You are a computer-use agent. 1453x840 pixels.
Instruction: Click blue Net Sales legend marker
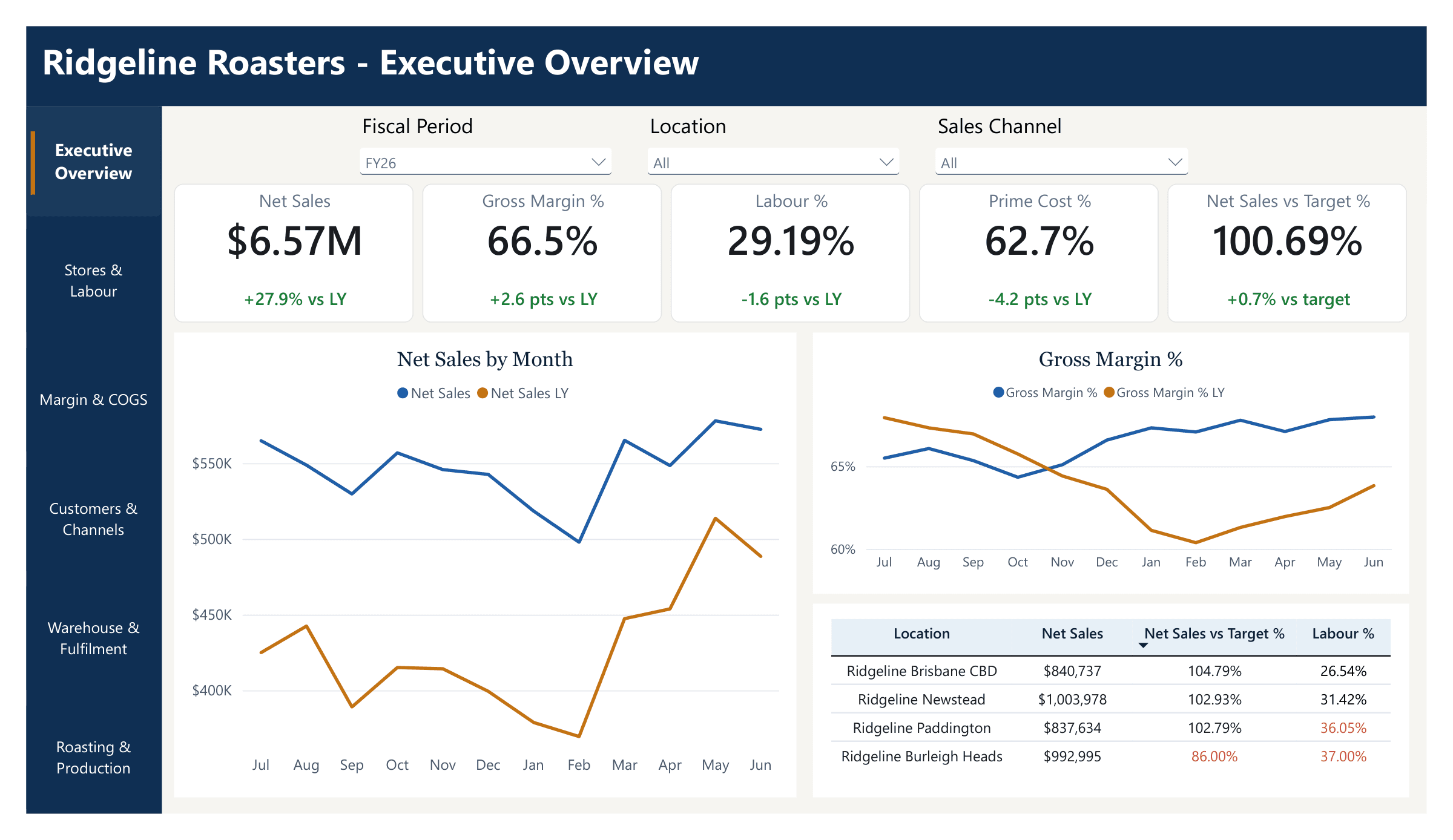(x=403, y=393)
